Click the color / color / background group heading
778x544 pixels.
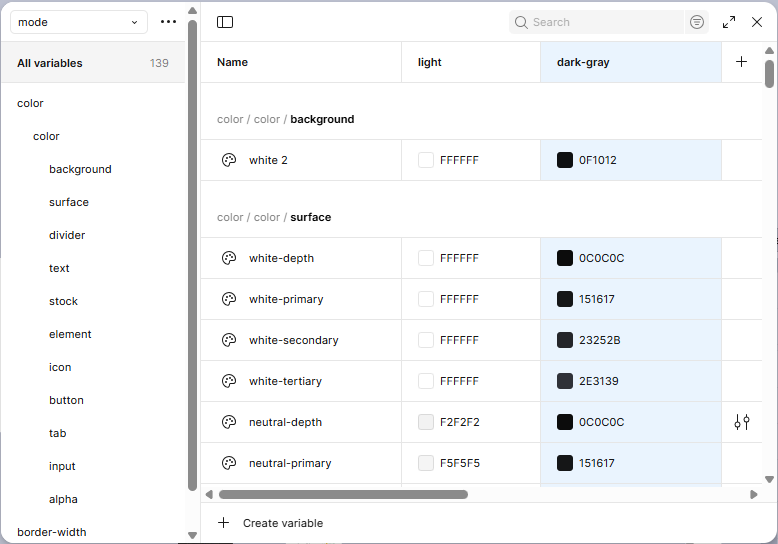click(285, 119)
